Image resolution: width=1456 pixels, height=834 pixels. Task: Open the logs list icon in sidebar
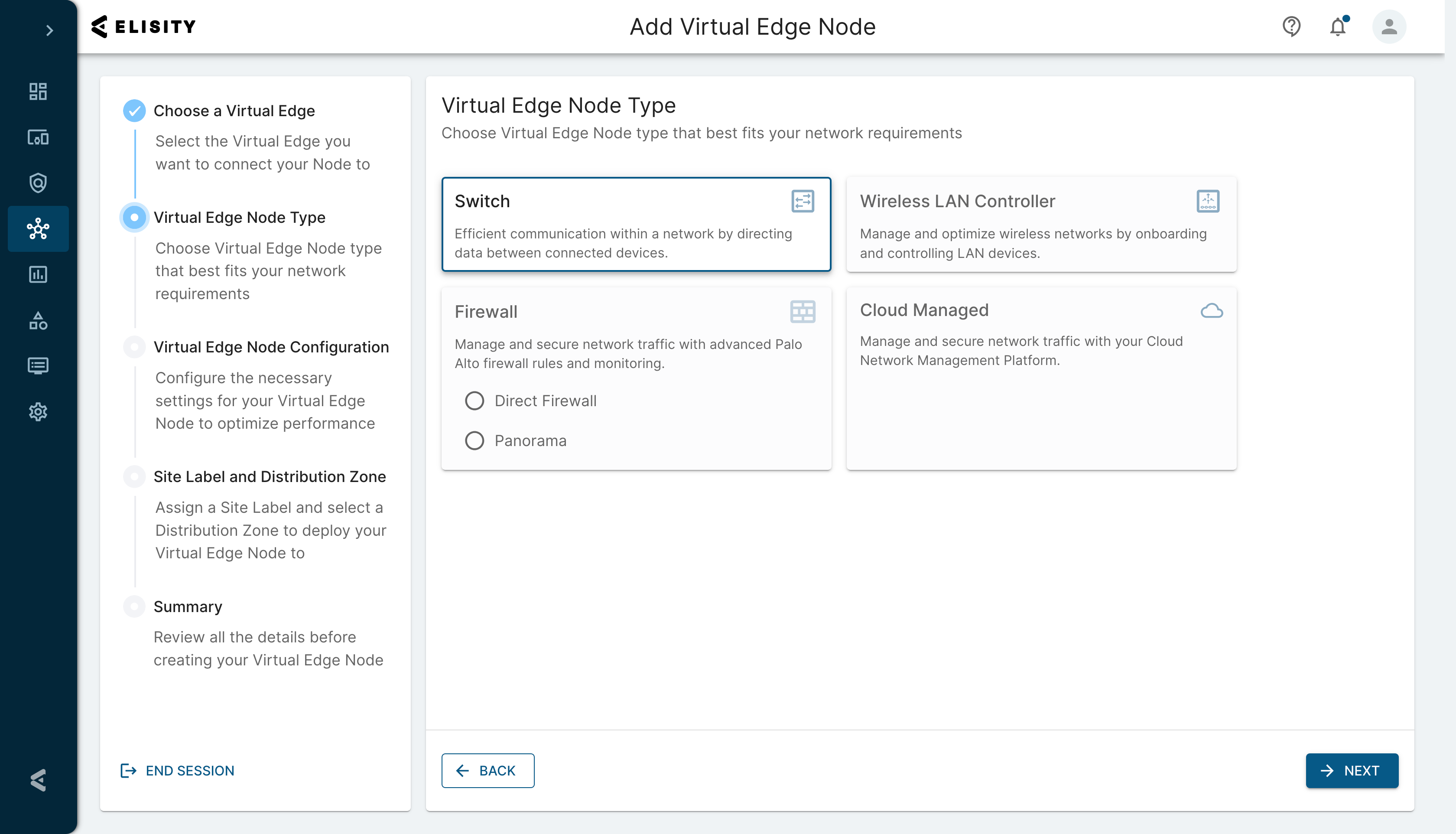(39, 365)
